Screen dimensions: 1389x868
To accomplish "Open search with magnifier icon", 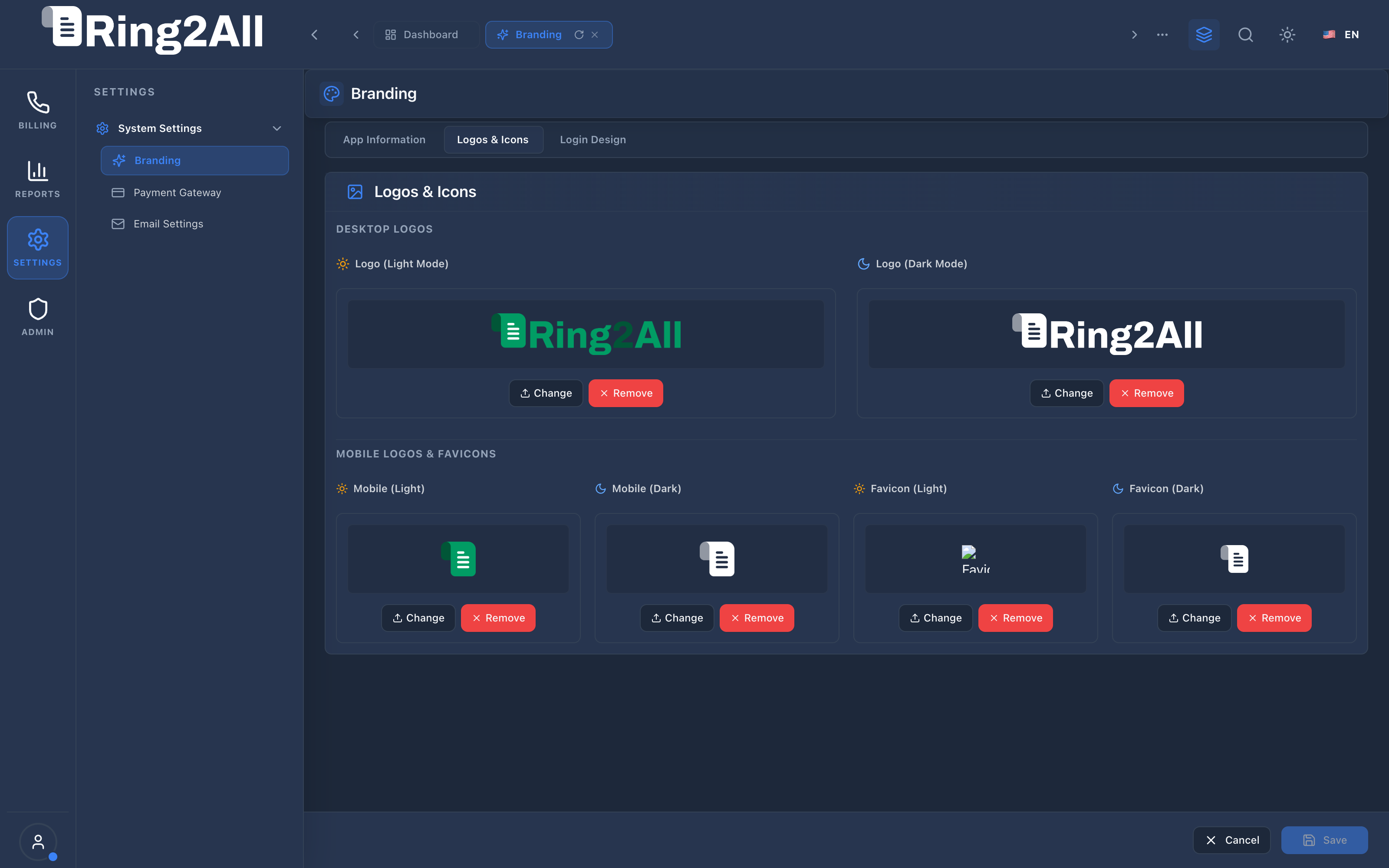I will 1245,34.
